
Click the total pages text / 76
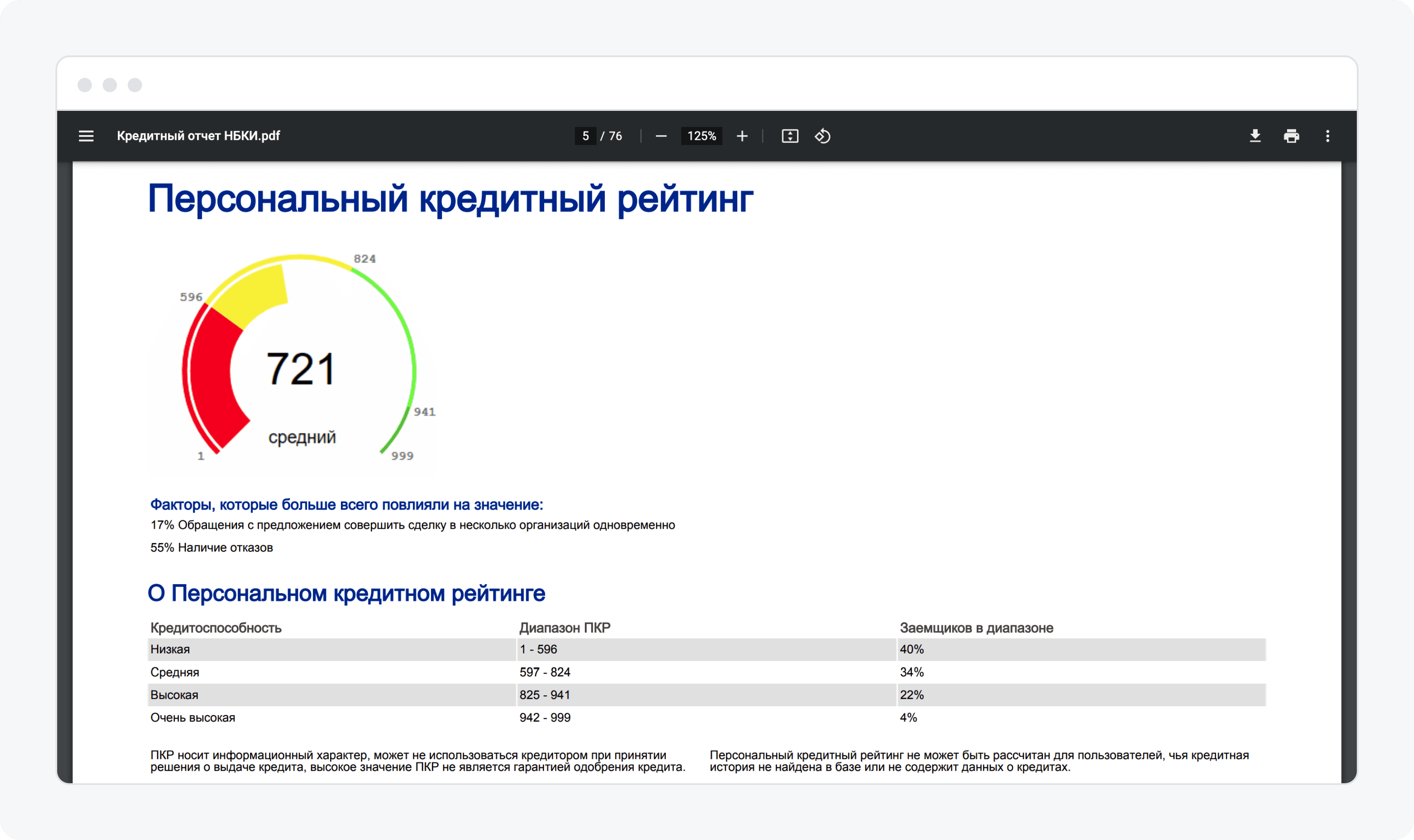point(611,136)
